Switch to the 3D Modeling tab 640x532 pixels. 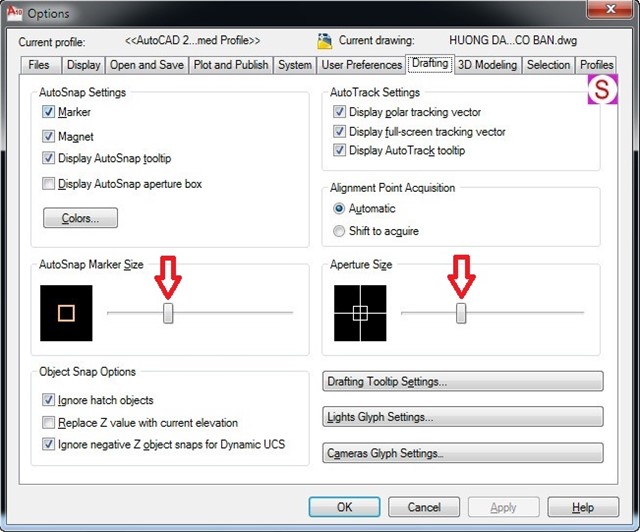487,65
